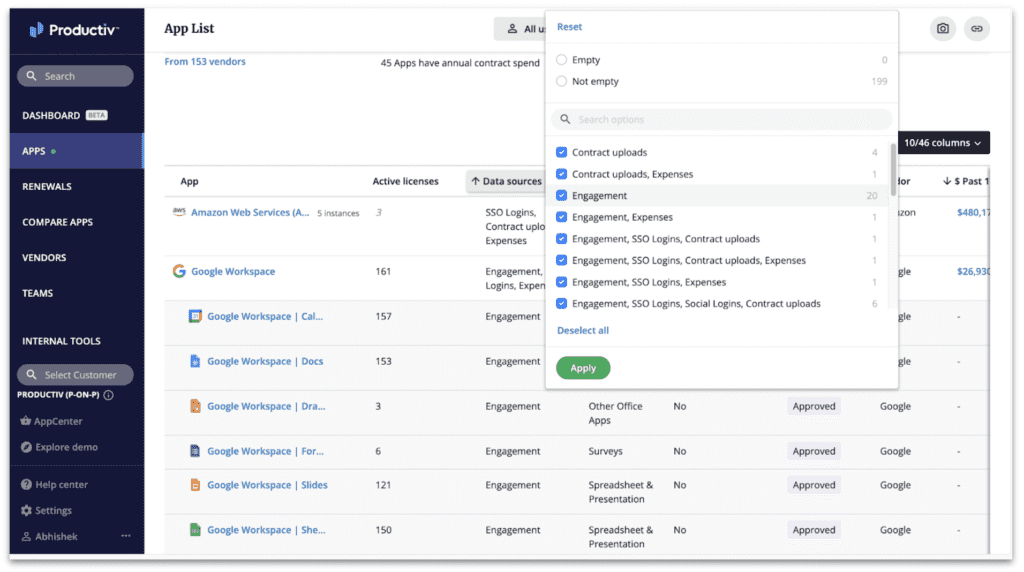Screen dimensions: 1024x572
Task: Uncheck Engagement, SSO Logins, Contract uploads checkbox
Action: (x=561, y=238)
